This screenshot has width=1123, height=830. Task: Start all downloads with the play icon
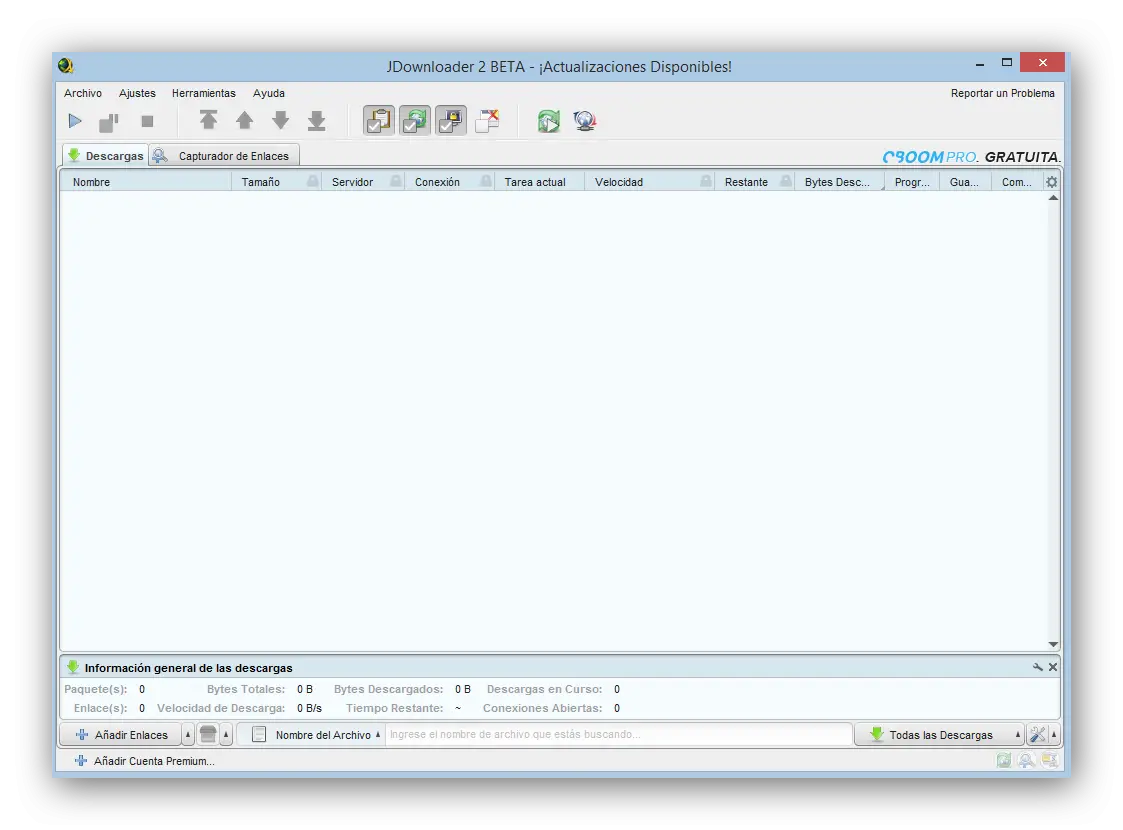click(x=74, y=121)
